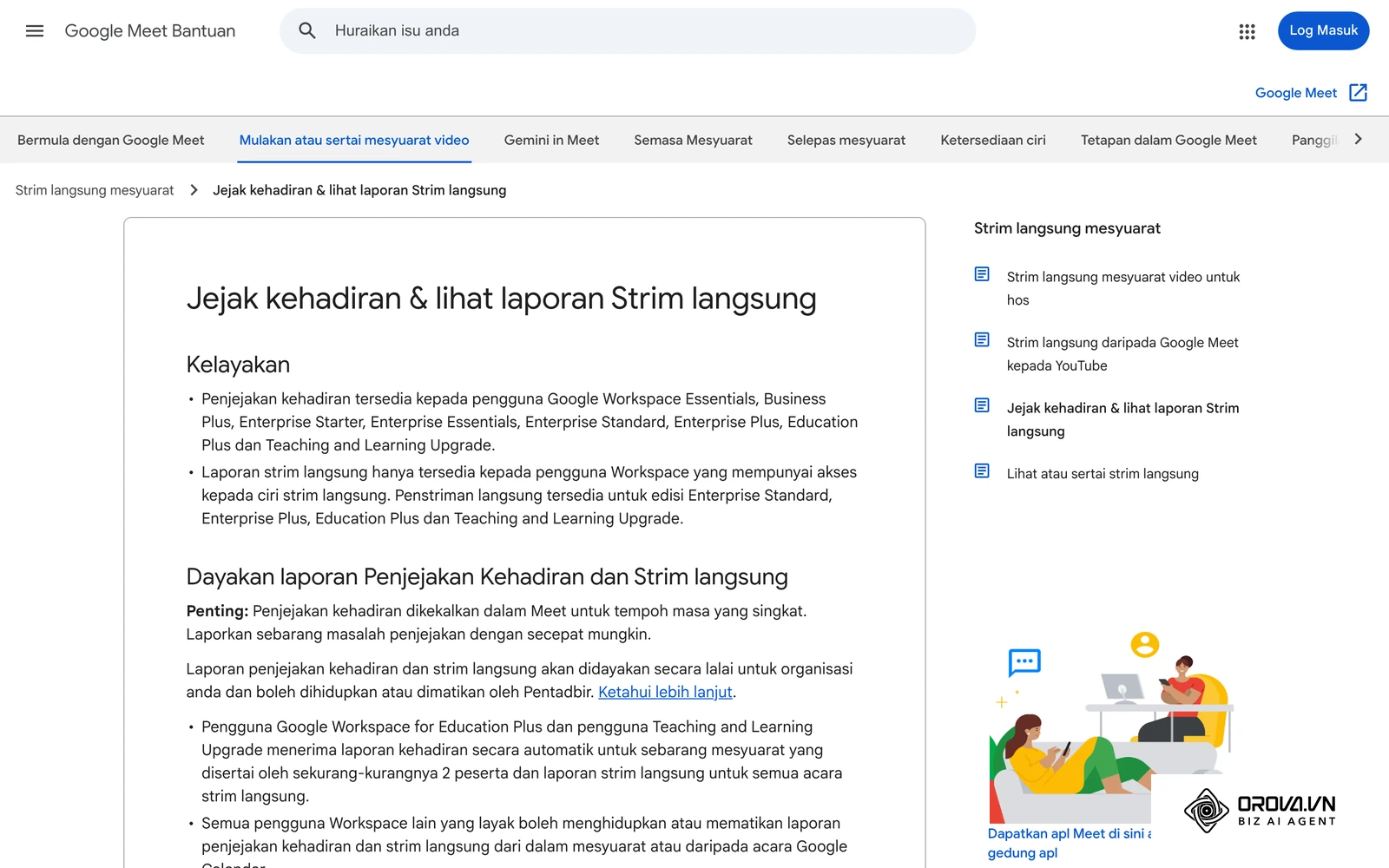Click the Dapatkan apl Meet di sini link
This screenshot has width=1389, height=868.
(1070, 843)
